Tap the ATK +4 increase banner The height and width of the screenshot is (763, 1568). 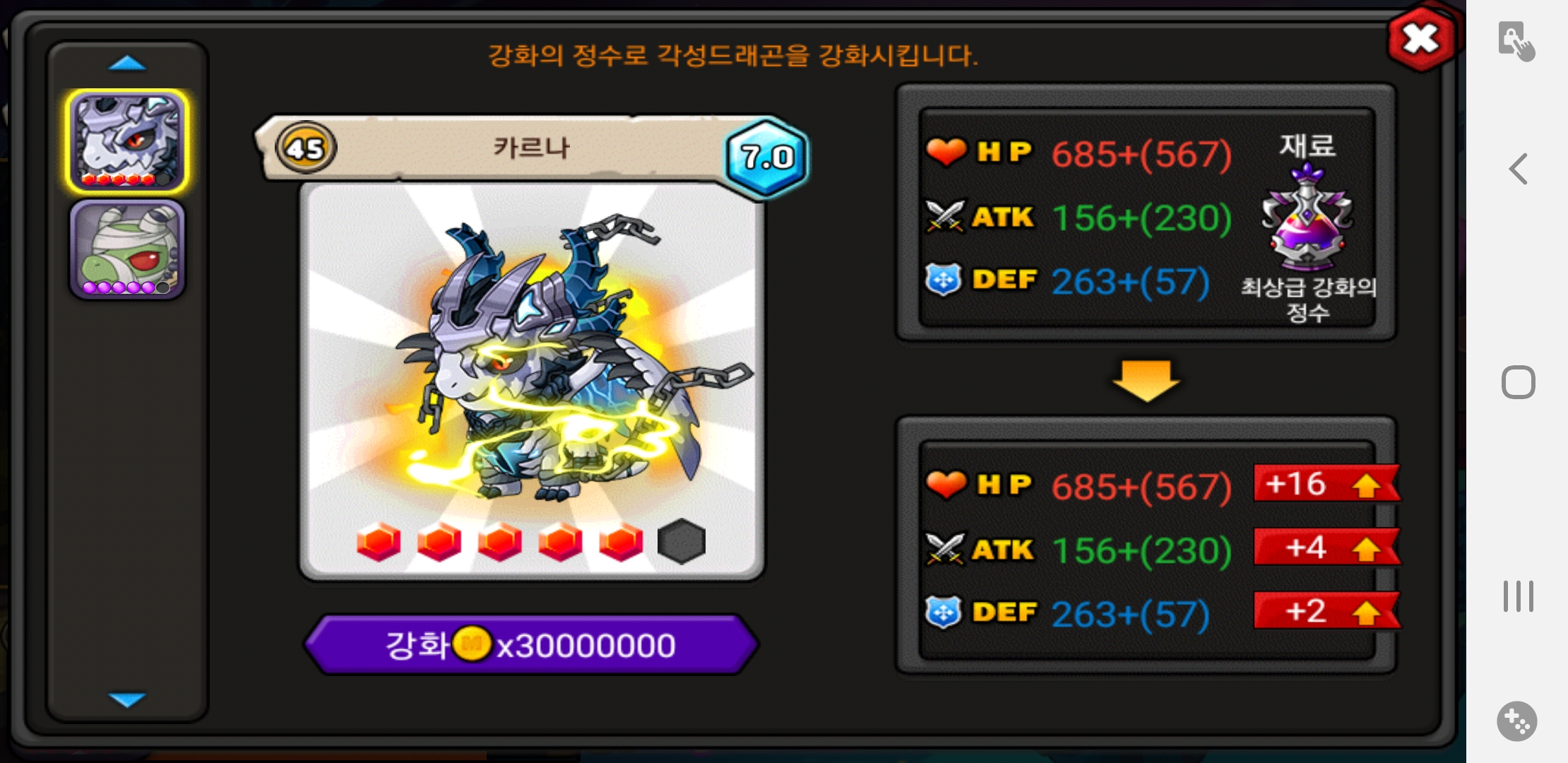(1326, 548)
